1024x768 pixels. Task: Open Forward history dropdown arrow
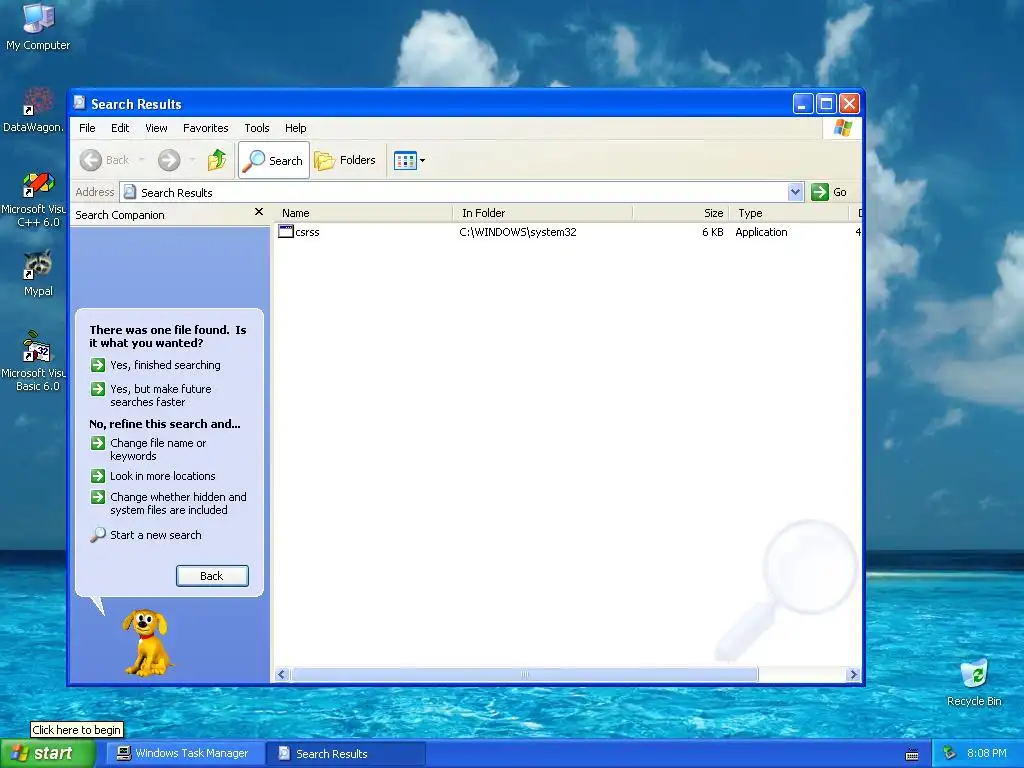tap(192, 160)
